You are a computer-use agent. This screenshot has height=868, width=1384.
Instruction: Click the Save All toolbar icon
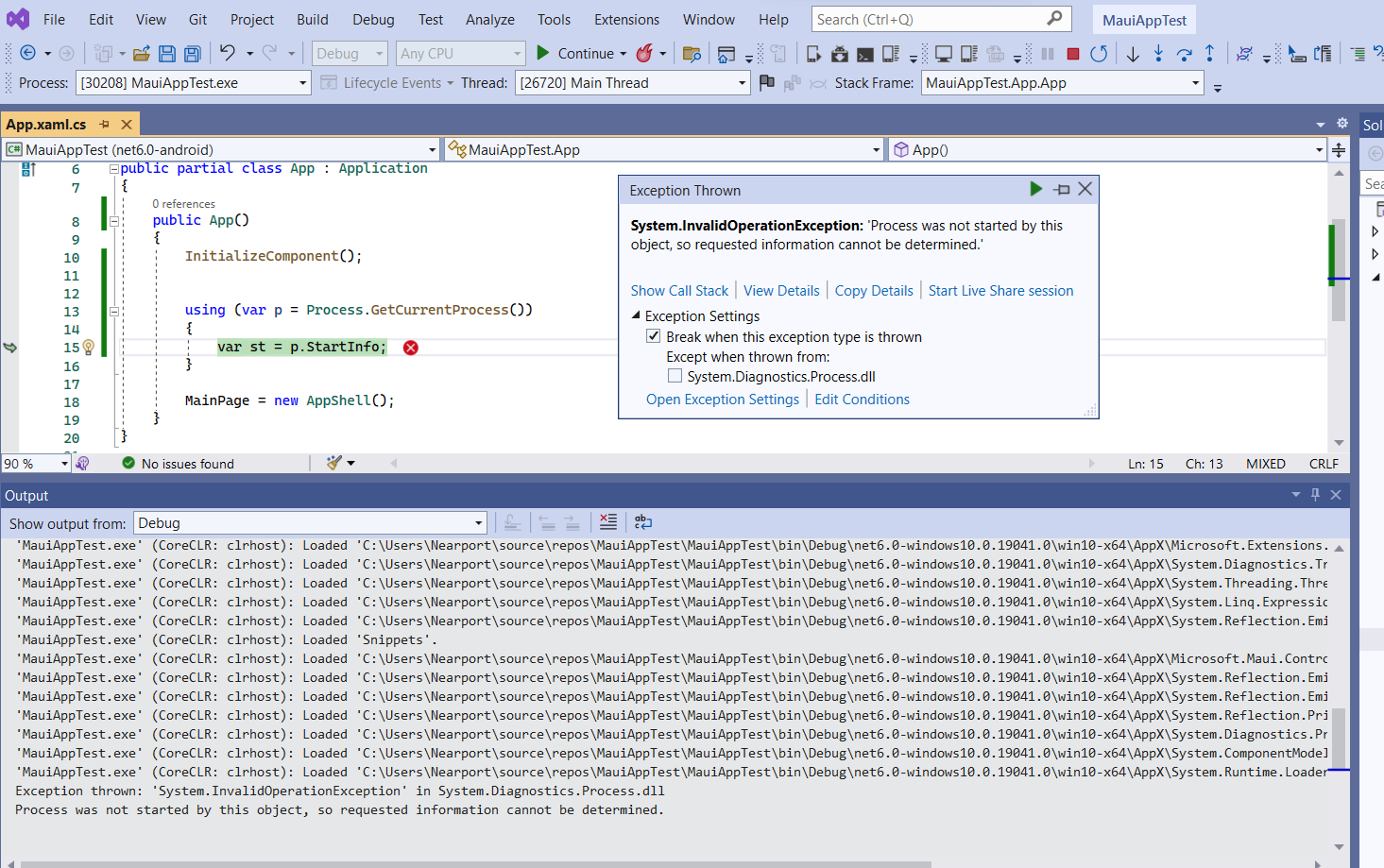click(x=192, y=54)
